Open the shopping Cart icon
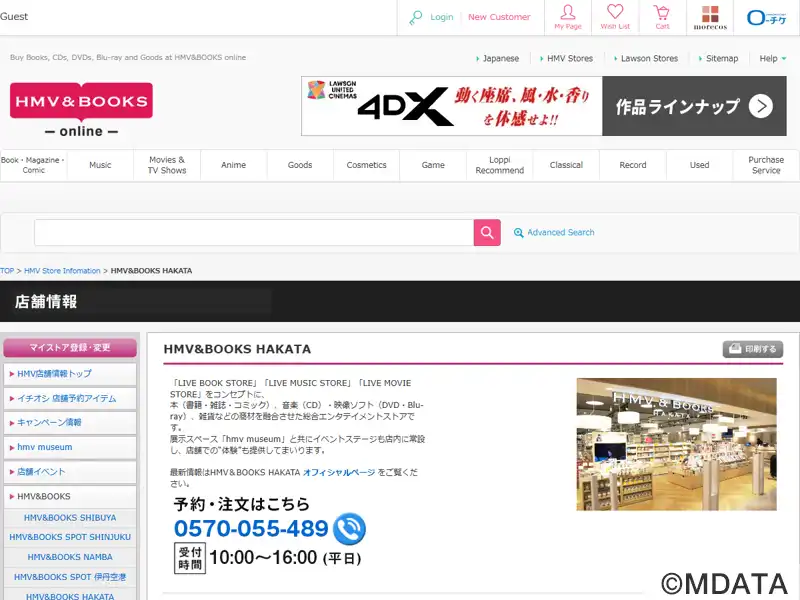 (662, 16)
